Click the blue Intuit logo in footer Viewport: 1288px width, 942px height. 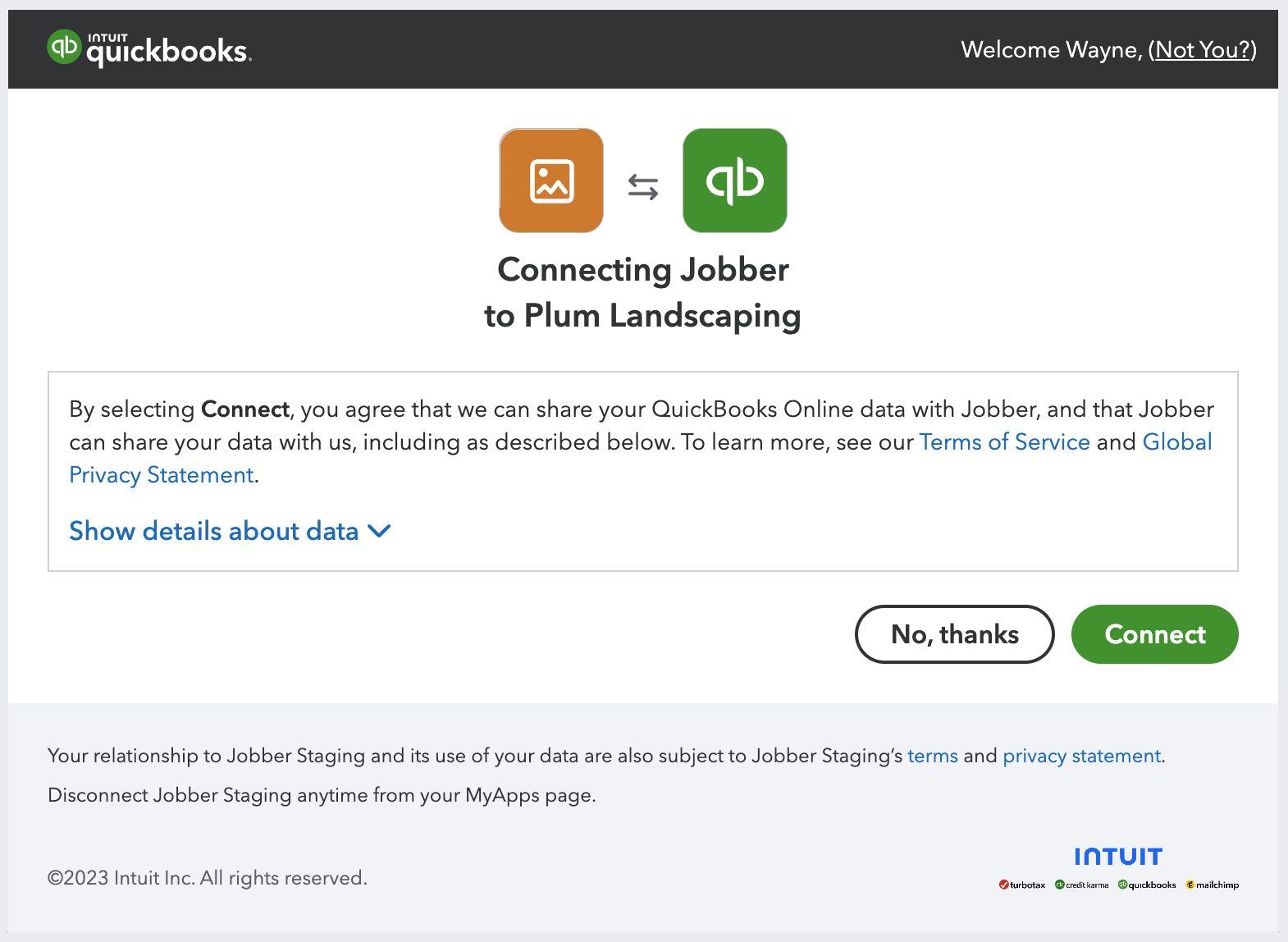click(1118, 857)
